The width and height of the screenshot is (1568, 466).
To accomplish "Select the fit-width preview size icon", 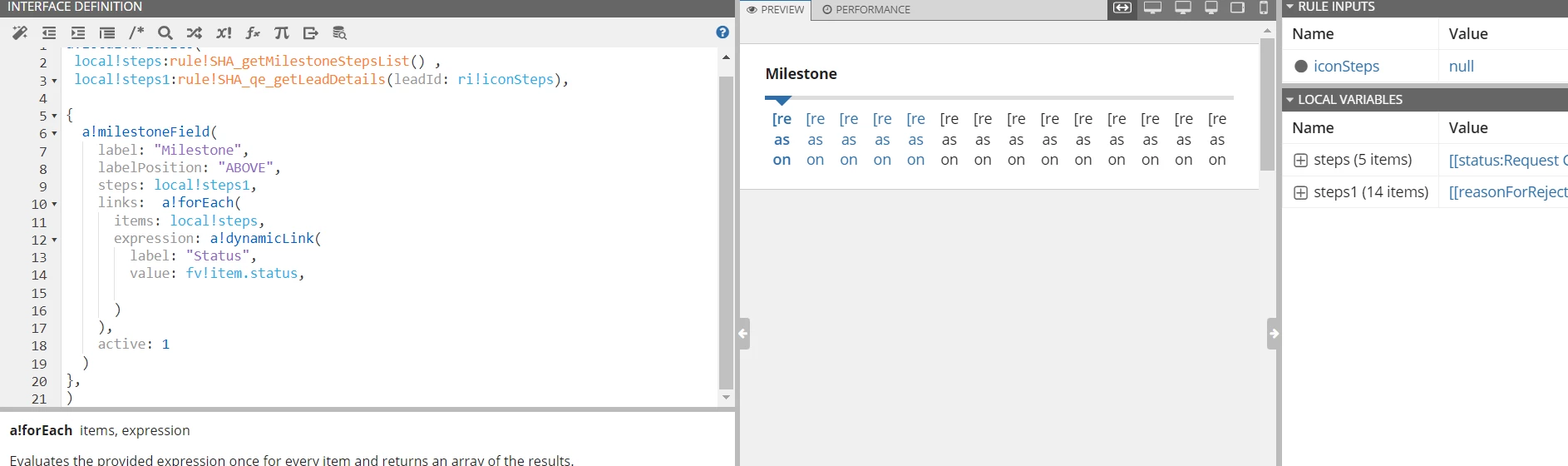I will [1122, 8].
